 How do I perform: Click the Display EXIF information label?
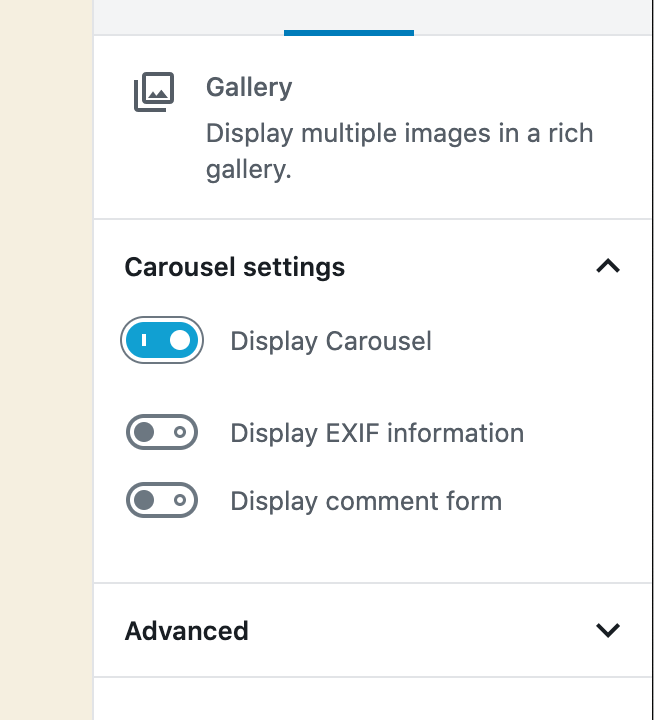point(377,433)
